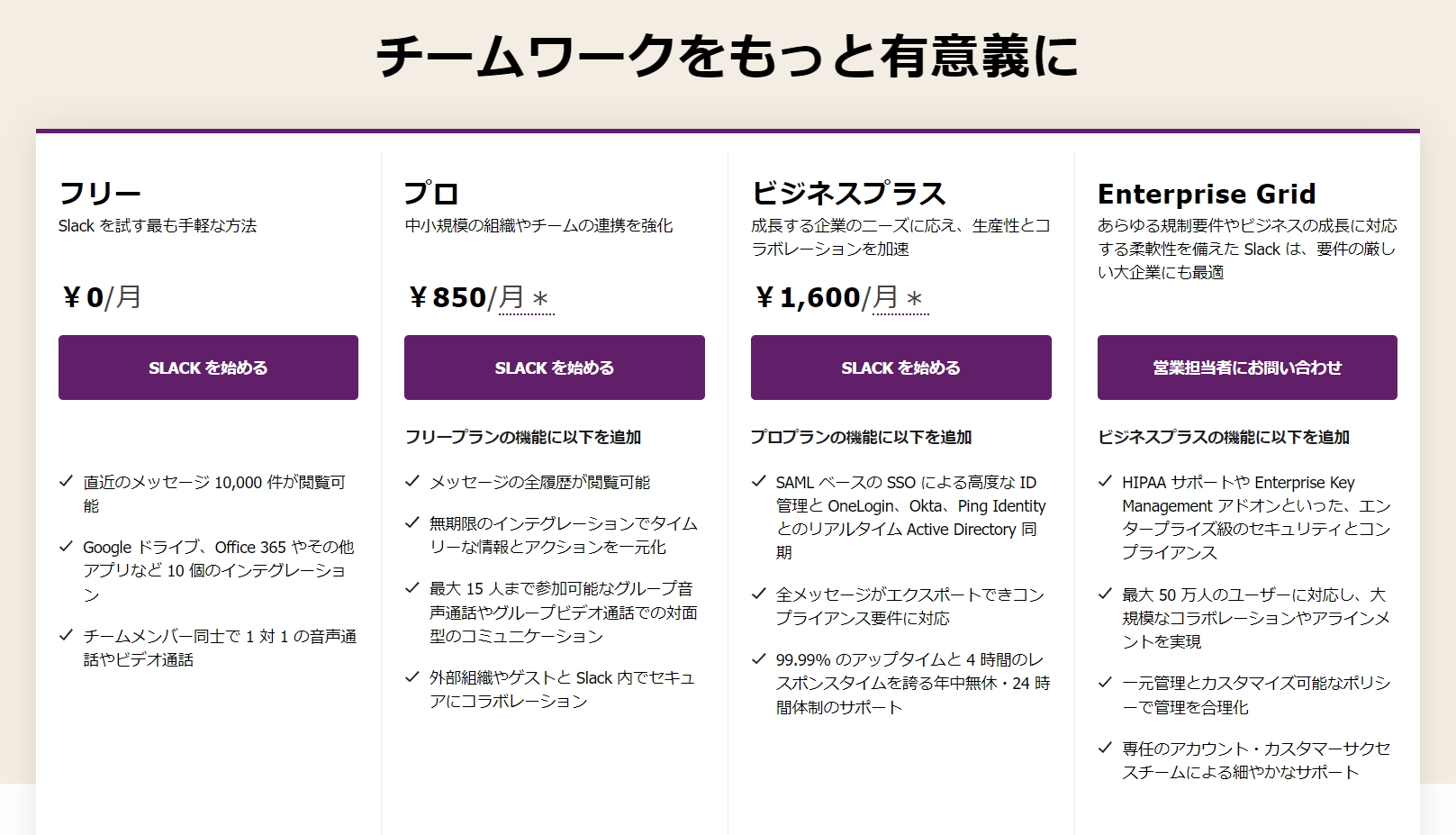Select the Enterprise Grid plan heading
This screenshot has height=835, width=1456.
coord(1206,193)
